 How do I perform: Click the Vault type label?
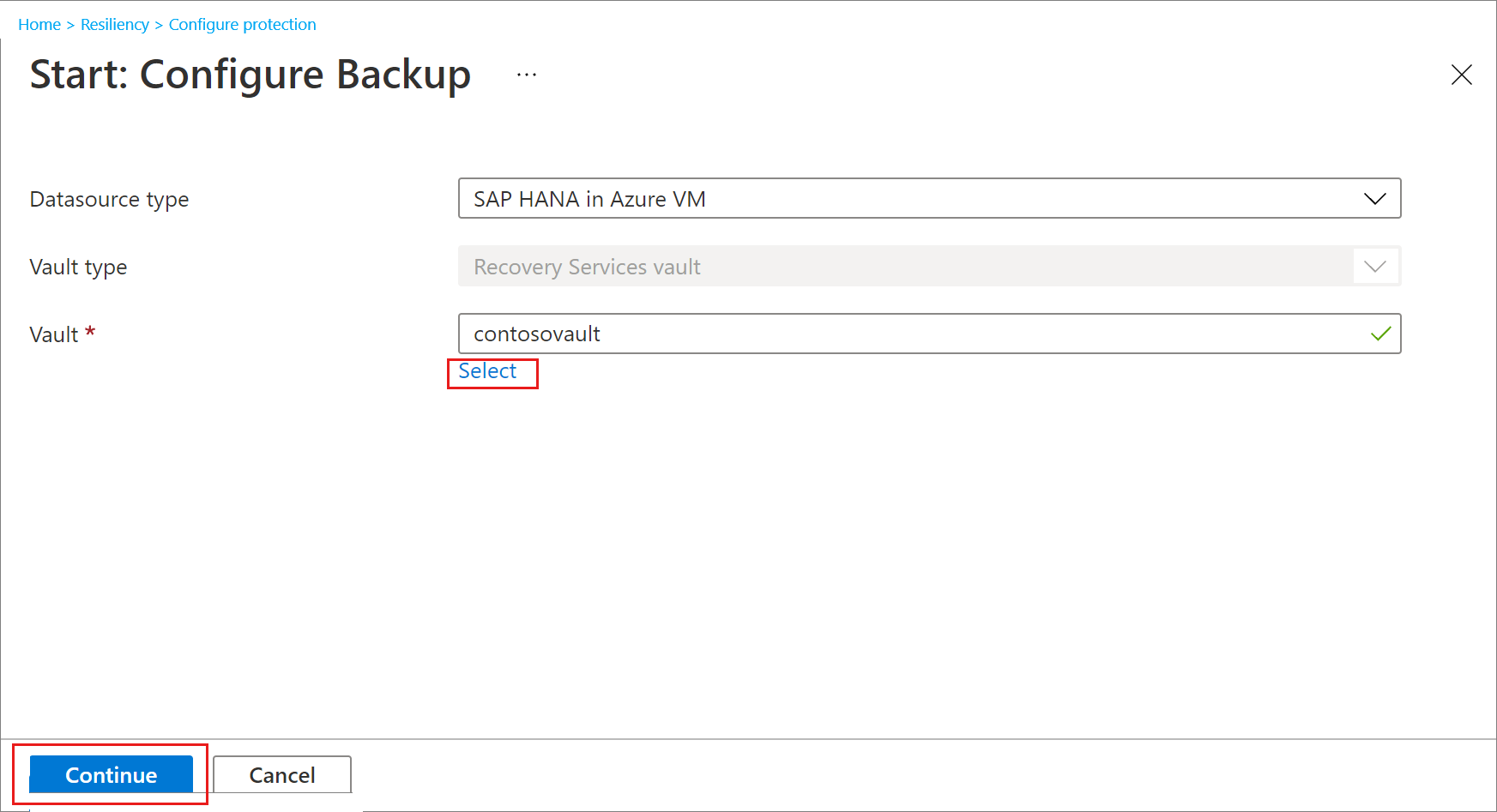click(78, 267)
